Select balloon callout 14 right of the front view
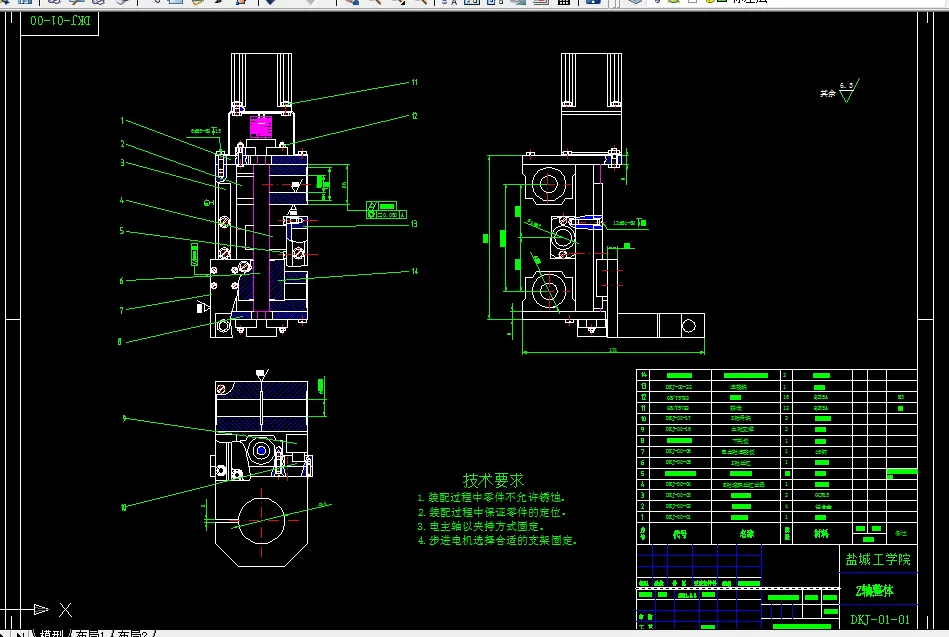 point(415,271)
